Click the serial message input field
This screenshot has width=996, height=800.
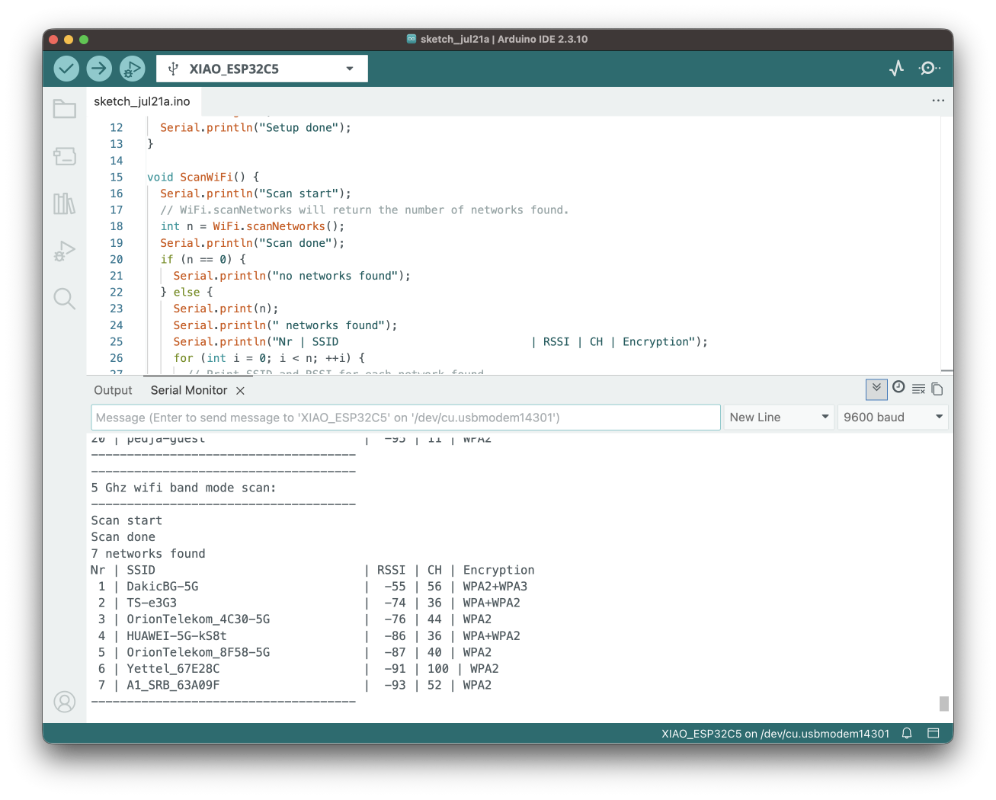405,417
